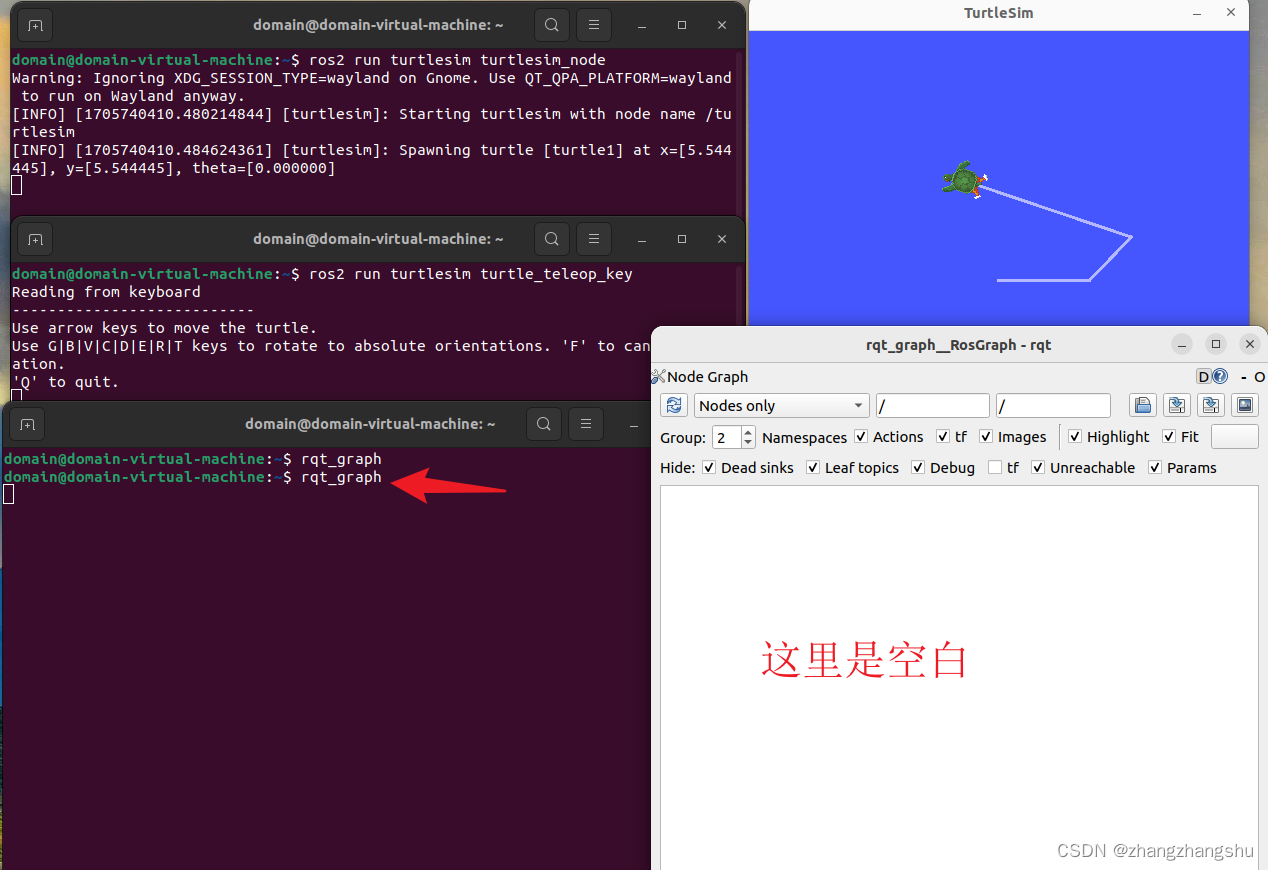Open hamburger menu in turtle_teleop_key terminal
This screenshot has height=870, width=1268.
pos(594,239)
